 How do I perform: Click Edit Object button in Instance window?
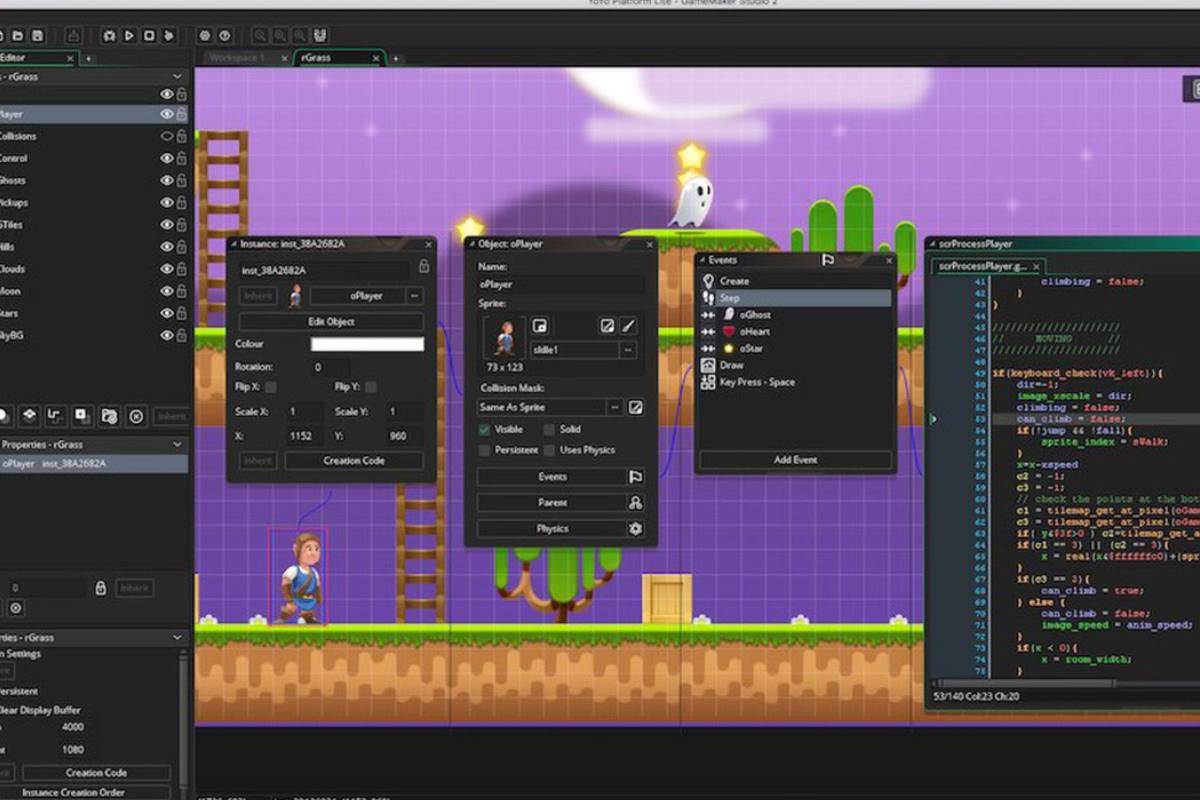pyautogui.click(x=331, y=322)
